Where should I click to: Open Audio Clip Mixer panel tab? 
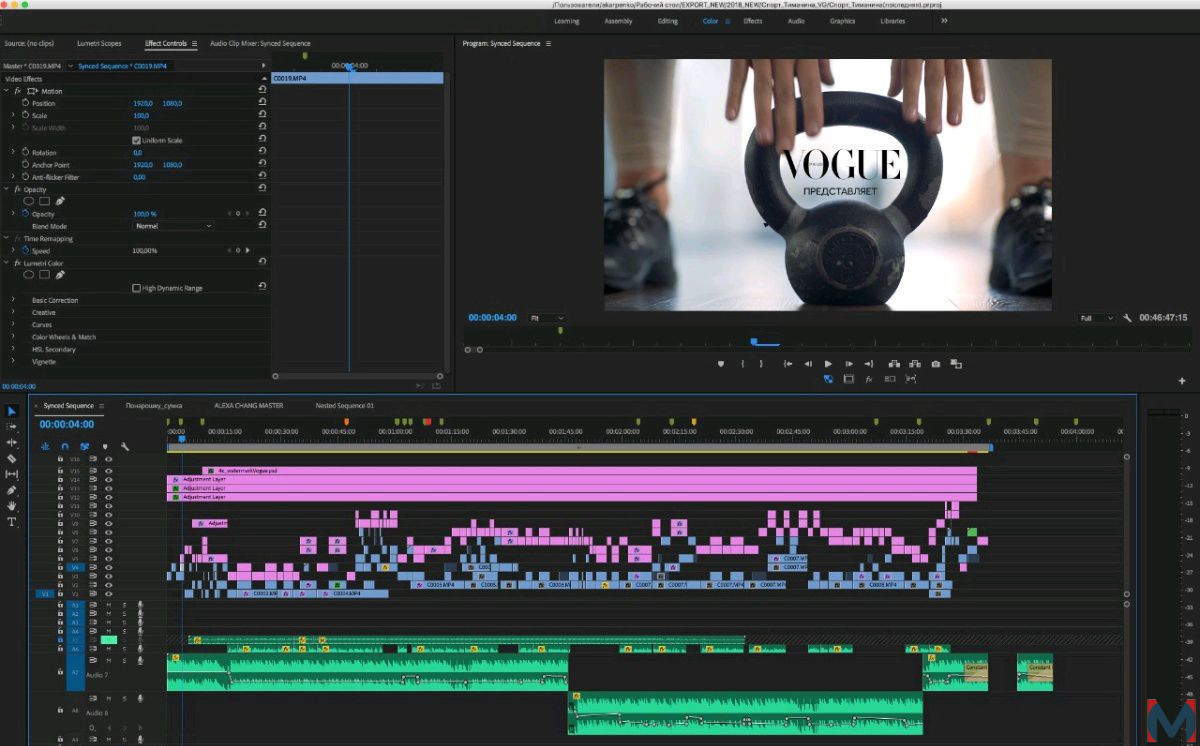pos(260,43)
